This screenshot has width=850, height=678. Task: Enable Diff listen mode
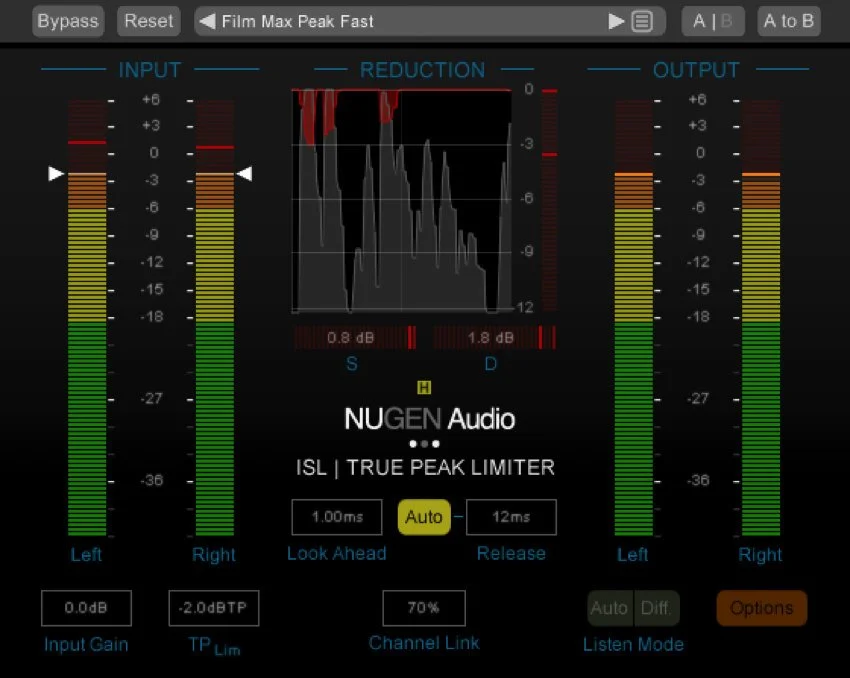(655, 608)
